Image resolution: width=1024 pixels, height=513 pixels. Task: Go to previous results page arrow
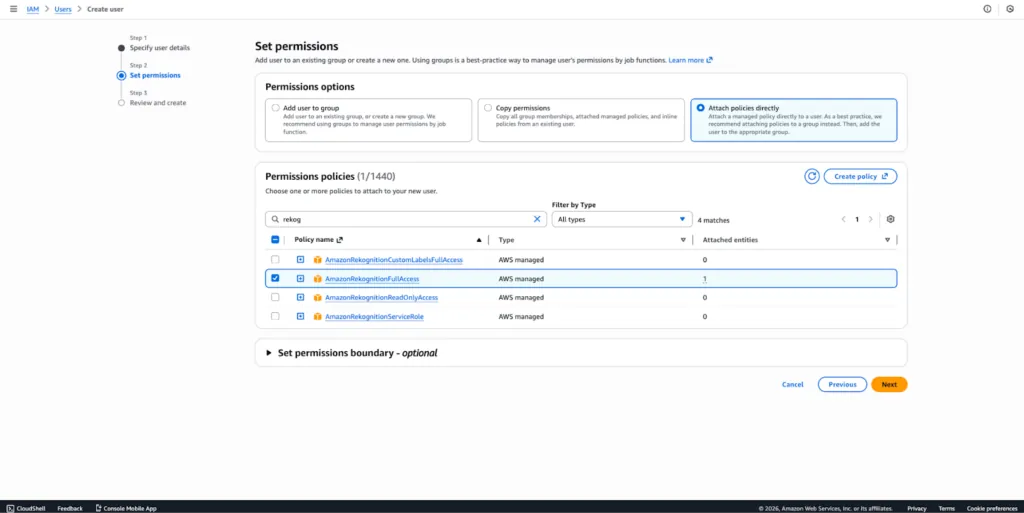(x=843, y=219)
